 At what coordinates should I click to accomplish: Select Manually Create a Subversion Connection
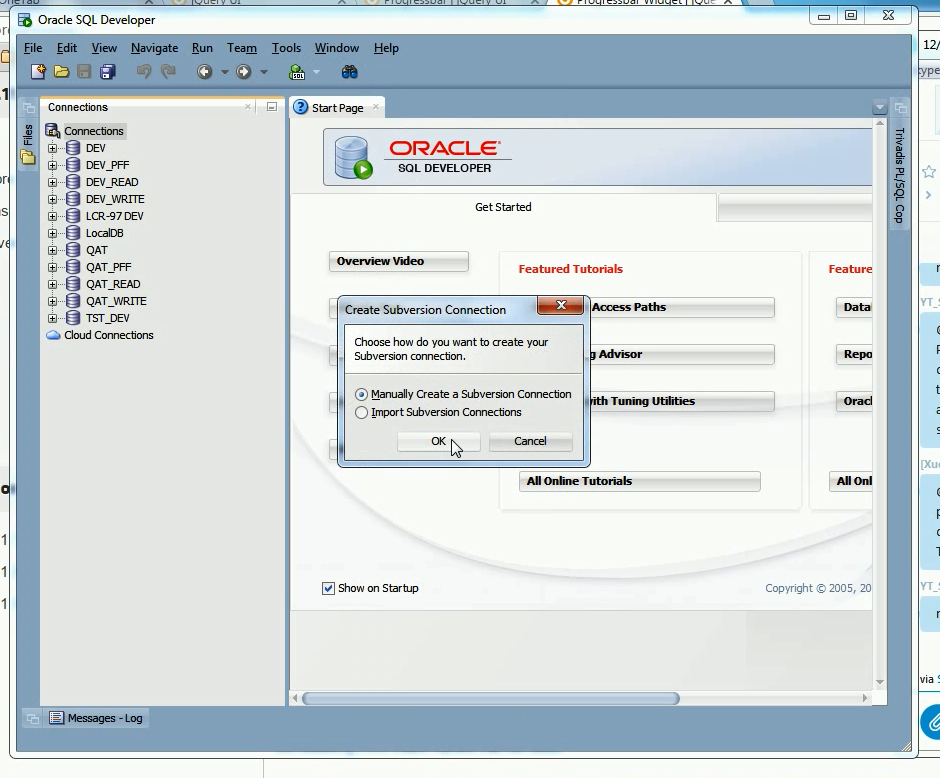[x=361, y=394]
